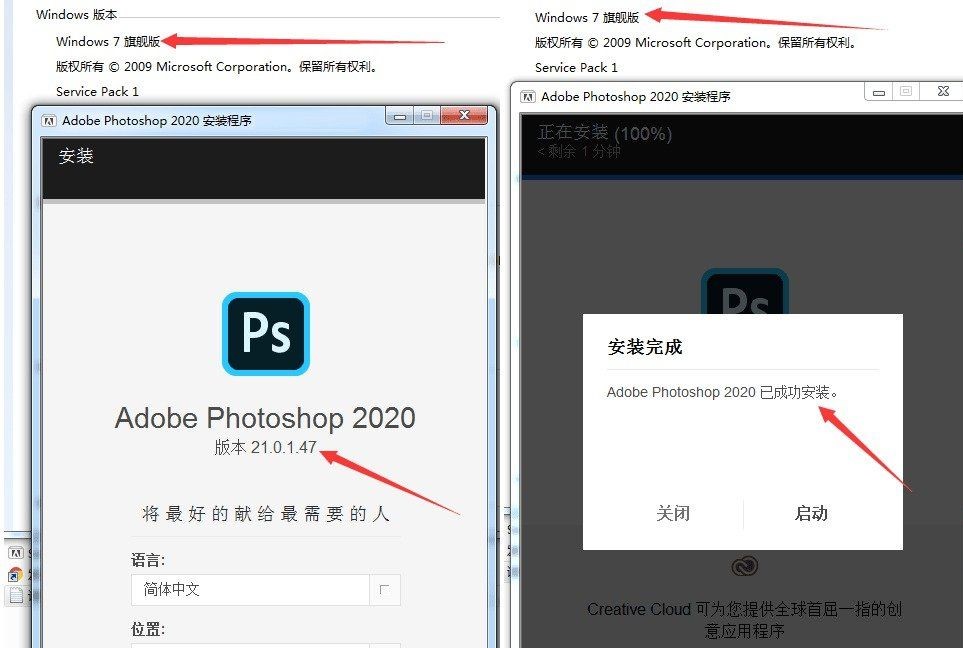Click 将最好的献给最需要的人 slogan text

tap(265, 513)
